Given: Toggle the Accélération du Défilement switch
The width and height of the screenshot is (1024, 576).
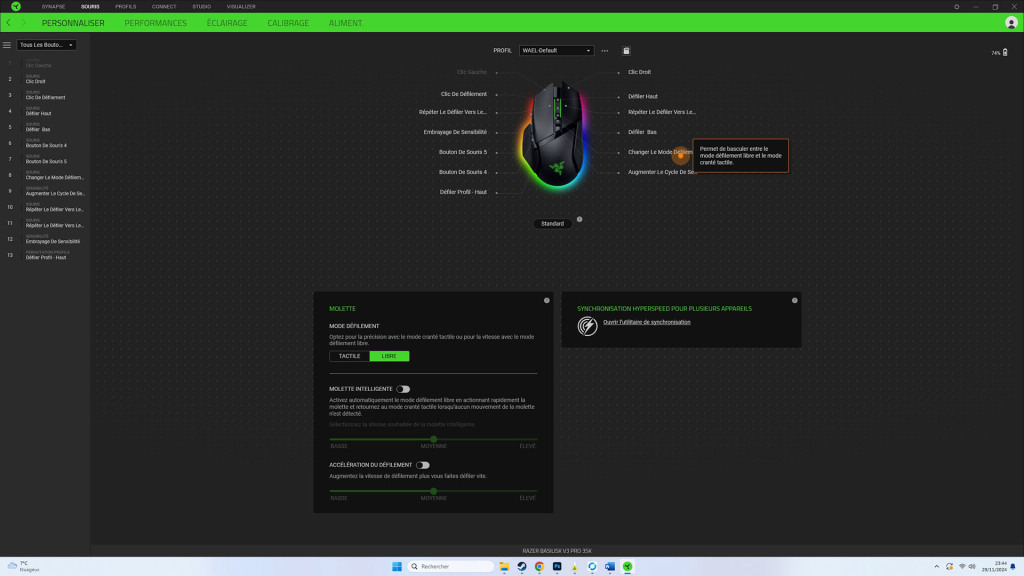Looking at the screenshot, I should pos(423,465).
